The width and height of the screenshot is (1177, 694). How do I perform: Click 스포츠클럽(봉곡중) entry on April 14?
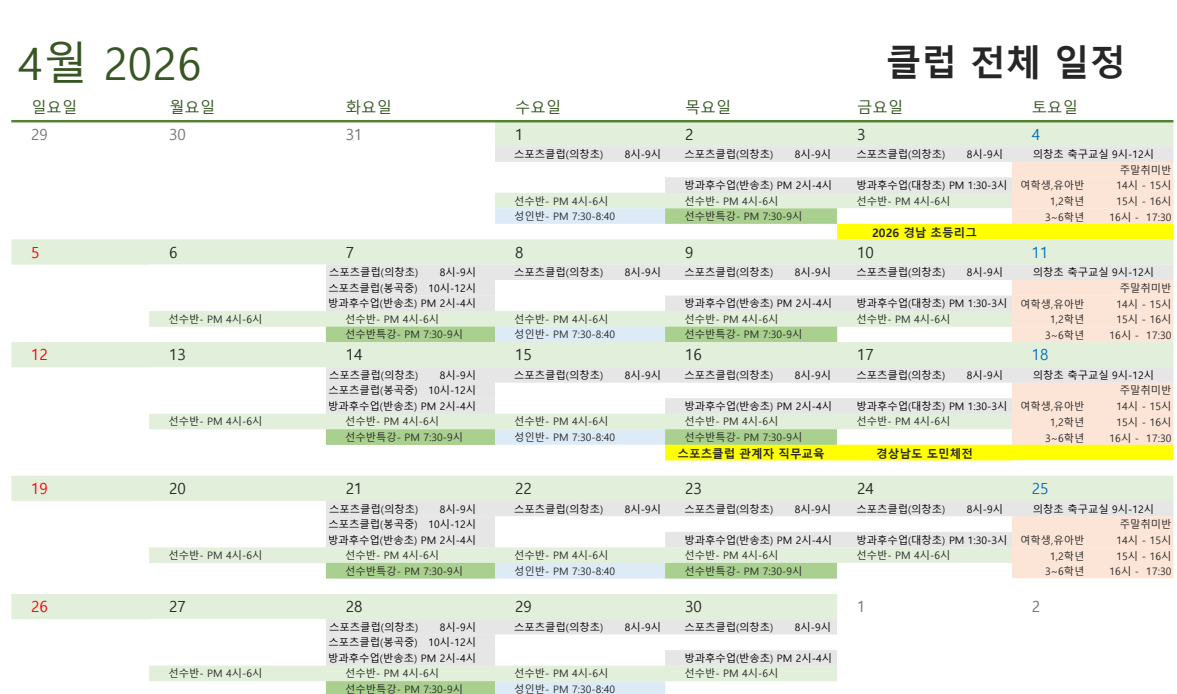click(x=402, y=390)
